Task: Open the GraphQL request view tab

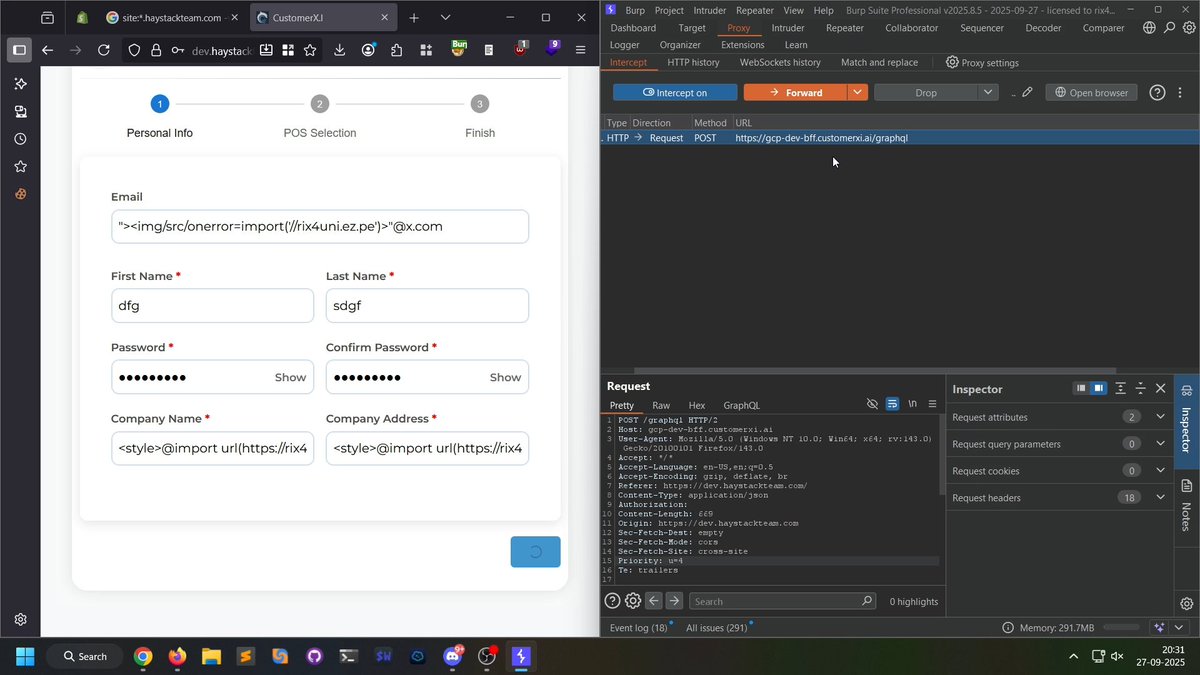Action: [742, 405]
